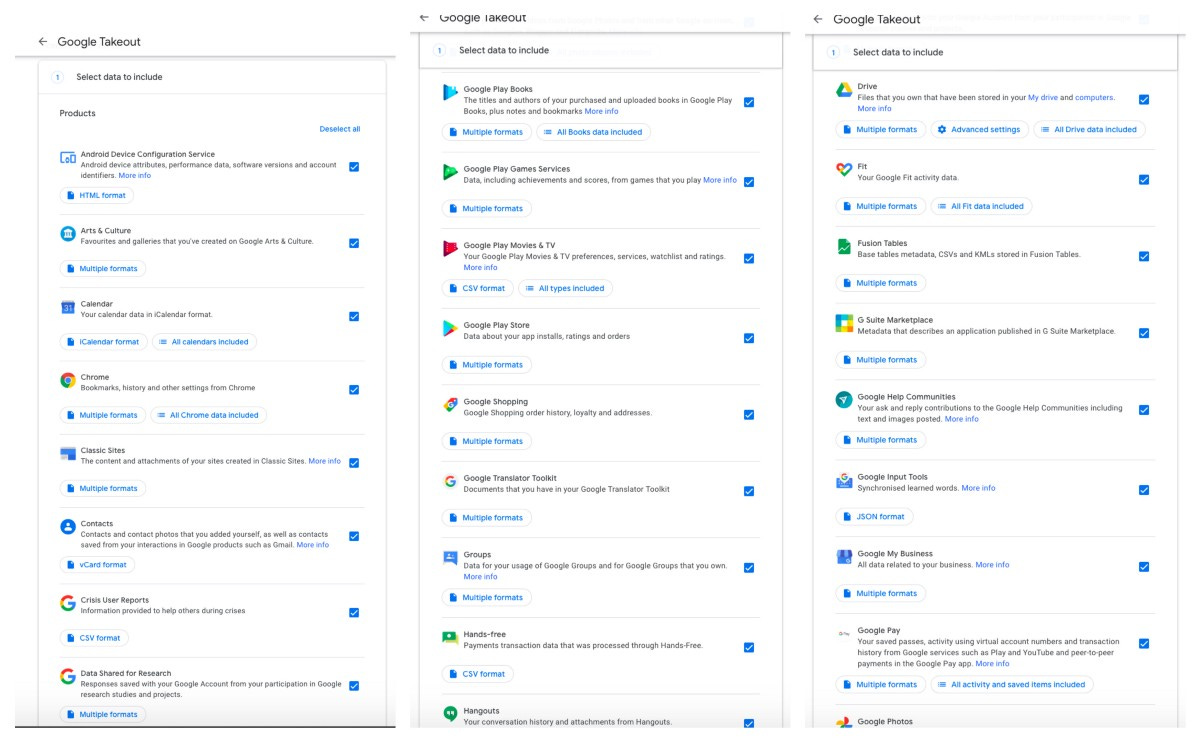Click the Google Play Store icon
Viewport: 1200px width, 742px height.
(451, 328)
